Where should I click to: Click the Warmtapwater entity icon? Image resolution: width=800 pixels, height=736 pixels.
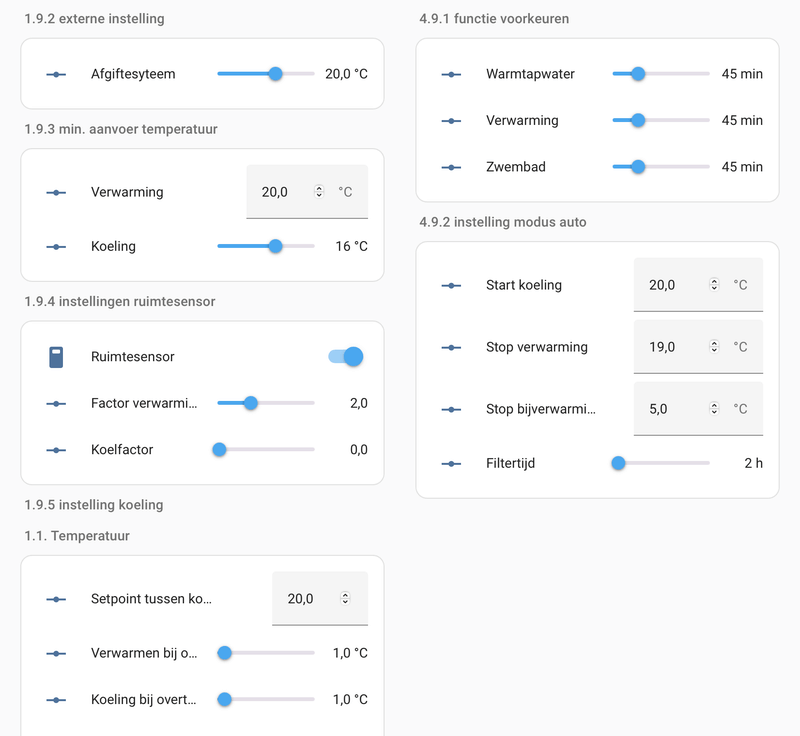(x=452, y=74)
